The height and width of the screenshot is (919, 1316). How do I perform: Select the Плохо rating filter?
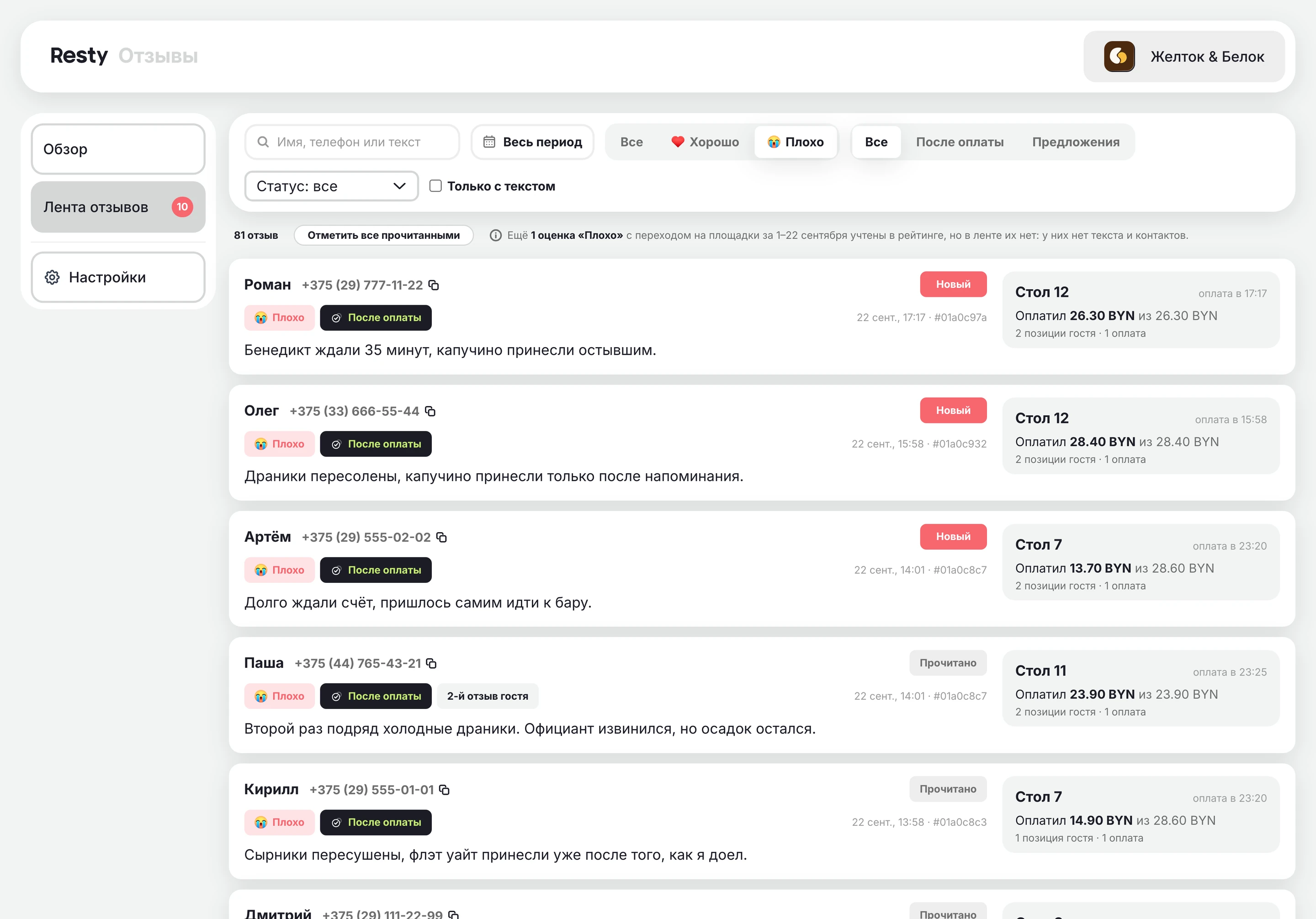coord(796,142)
